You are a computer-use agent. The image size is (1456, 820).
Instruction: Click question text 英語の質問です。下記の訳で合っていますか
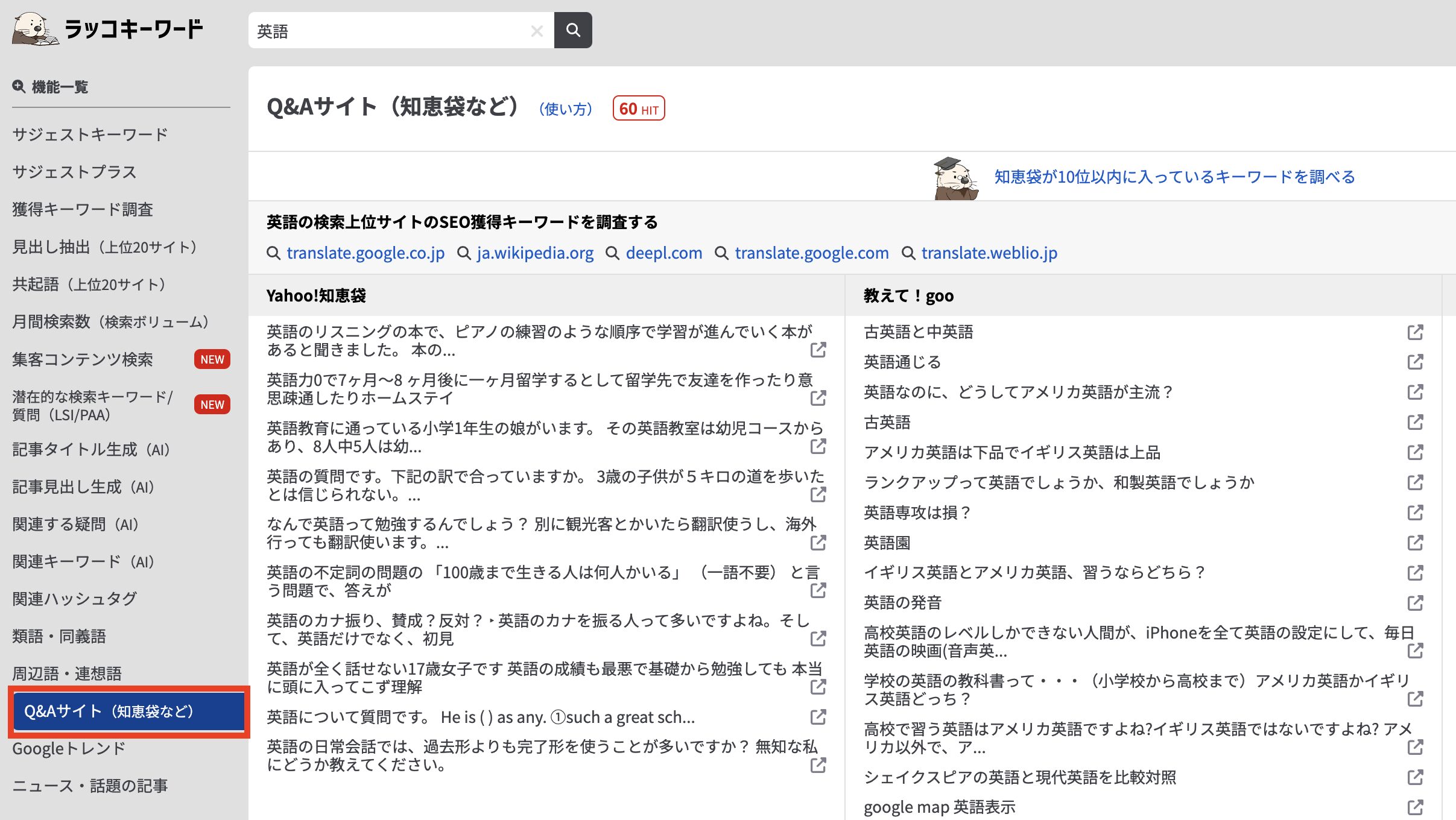click(x=545, y=485)
